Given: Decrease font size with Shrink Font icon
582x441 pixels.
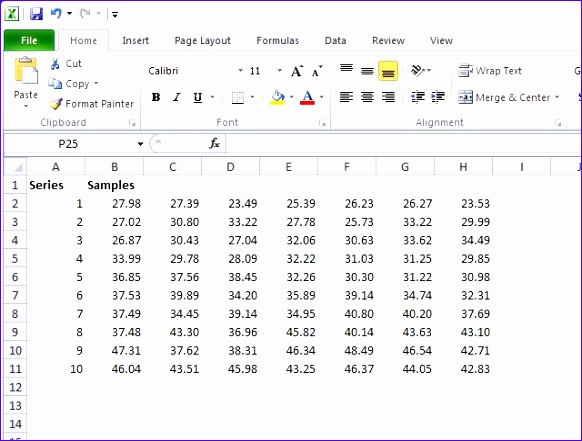Looking at the screenshot, I should tap(317, 71).
